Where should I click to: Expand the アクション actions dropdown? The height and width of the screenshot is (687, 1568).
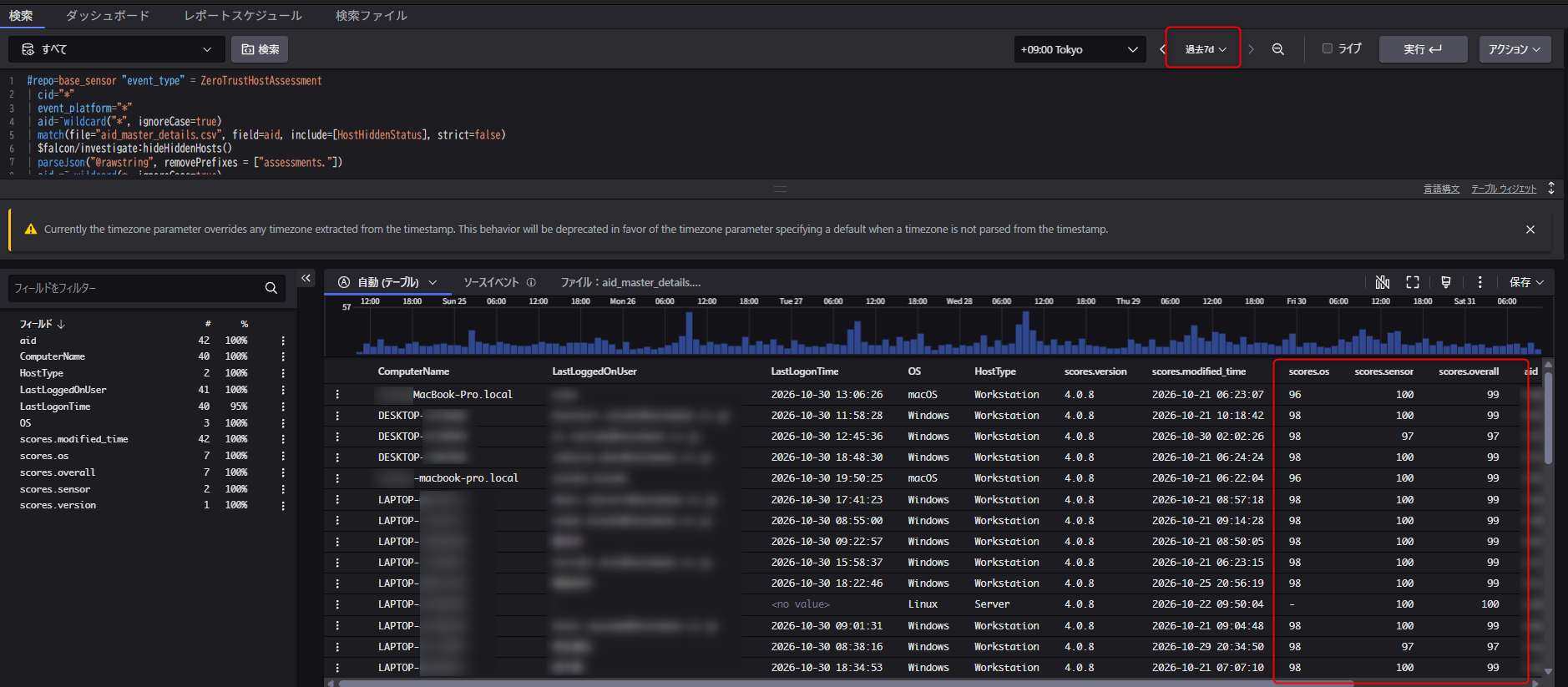point(1515,49)
